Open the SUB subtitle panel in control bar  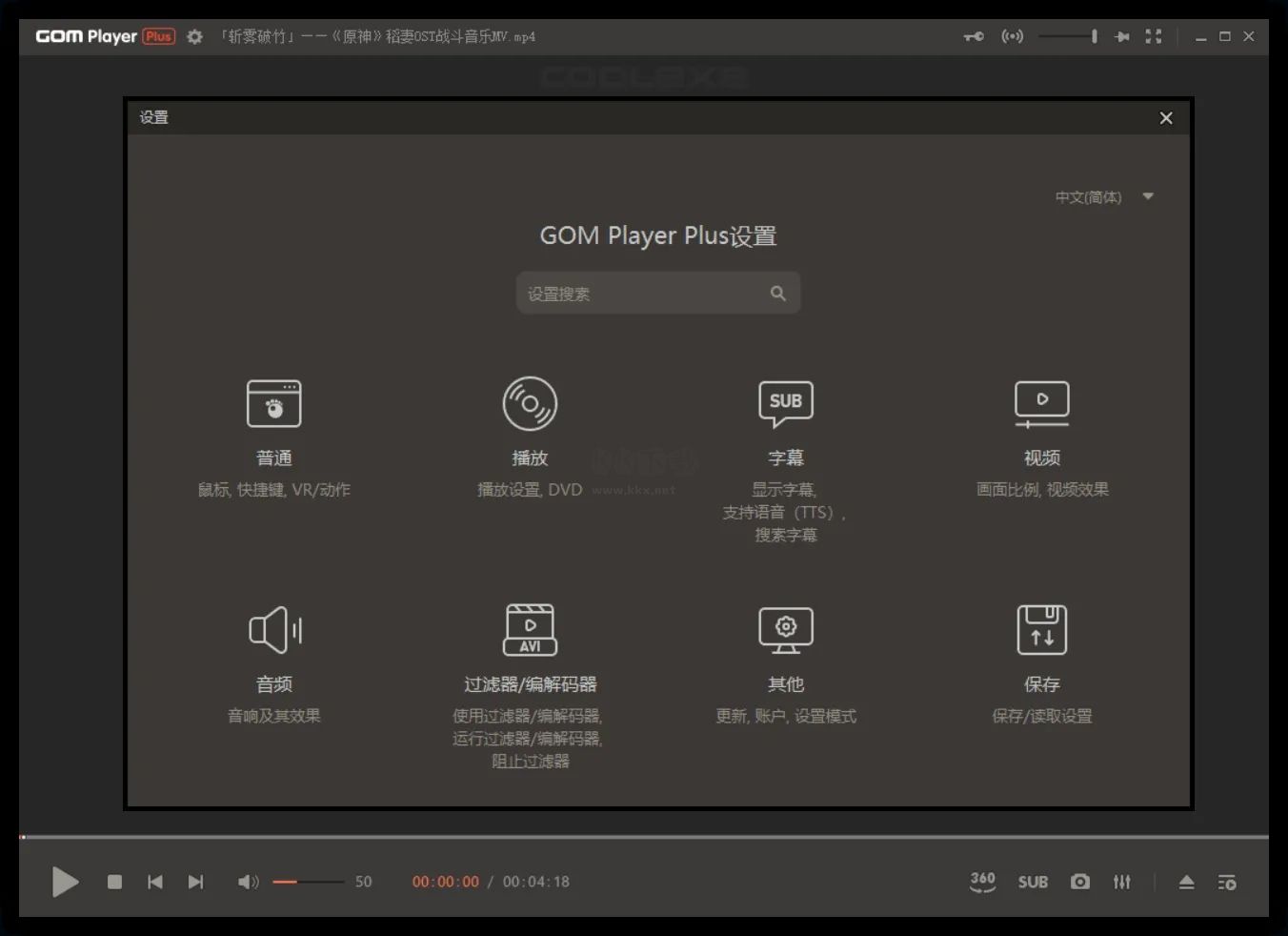click(1033, 882)
